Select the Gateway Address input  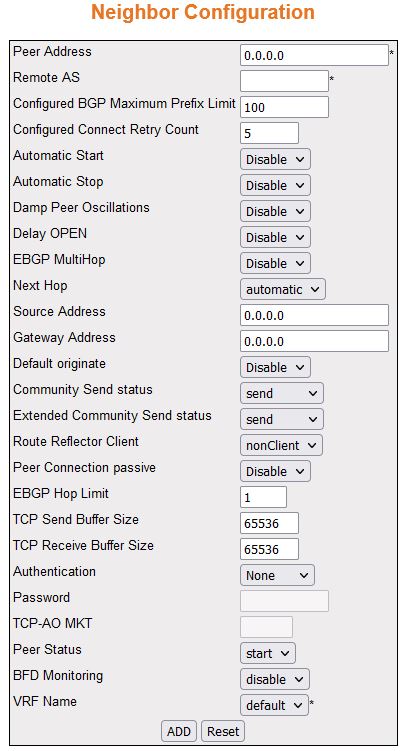pyautogui.click(x=314, y=341)
